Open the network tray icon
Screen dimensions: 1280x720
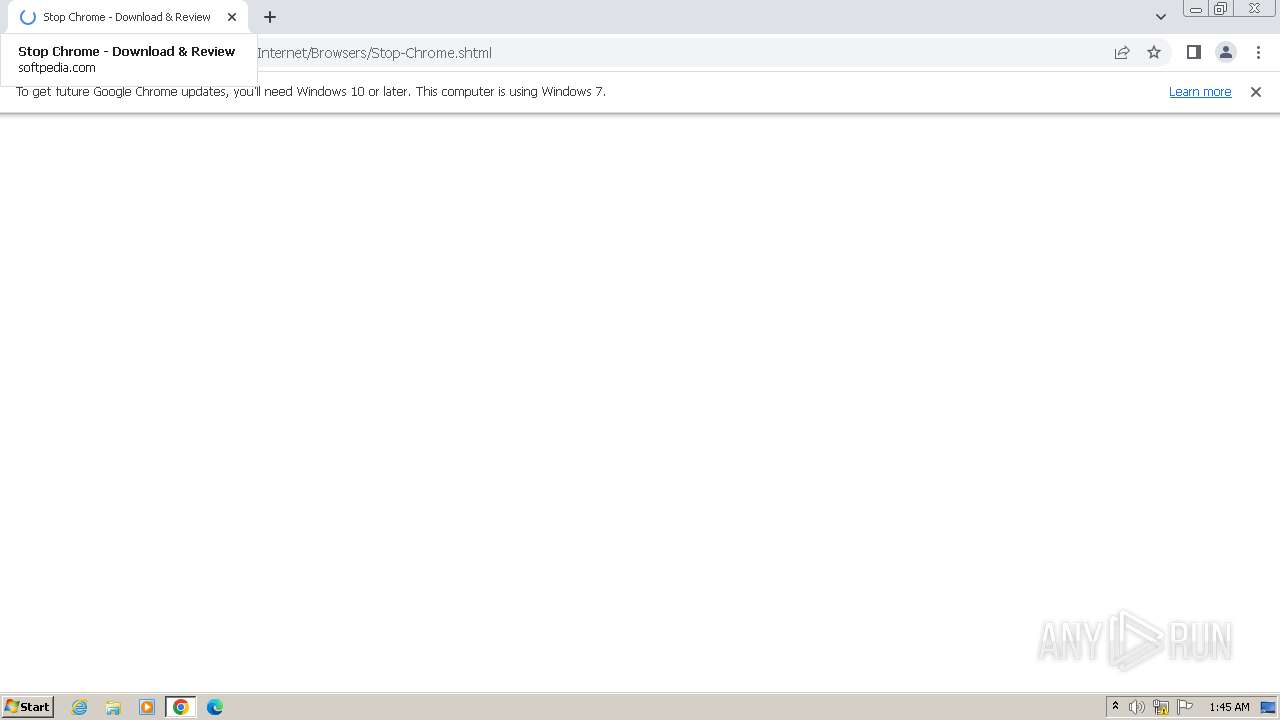click(1161, 707)
